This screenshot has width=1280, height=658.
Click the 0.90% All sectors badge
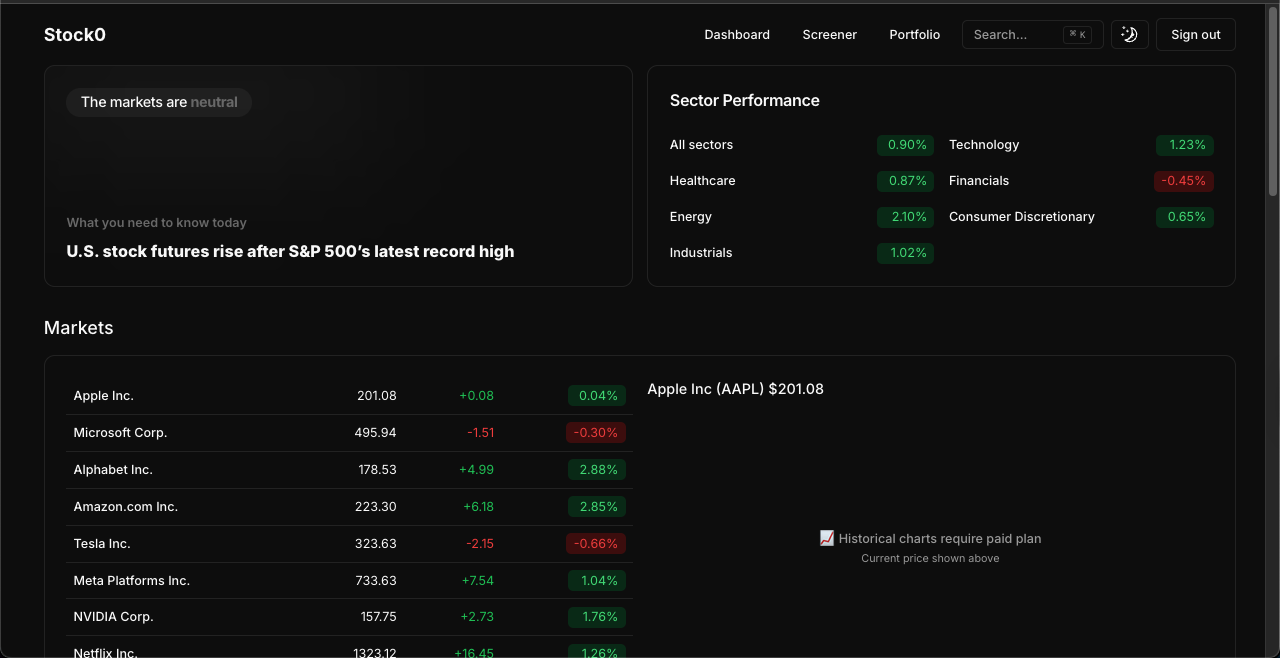pos(906,145)
